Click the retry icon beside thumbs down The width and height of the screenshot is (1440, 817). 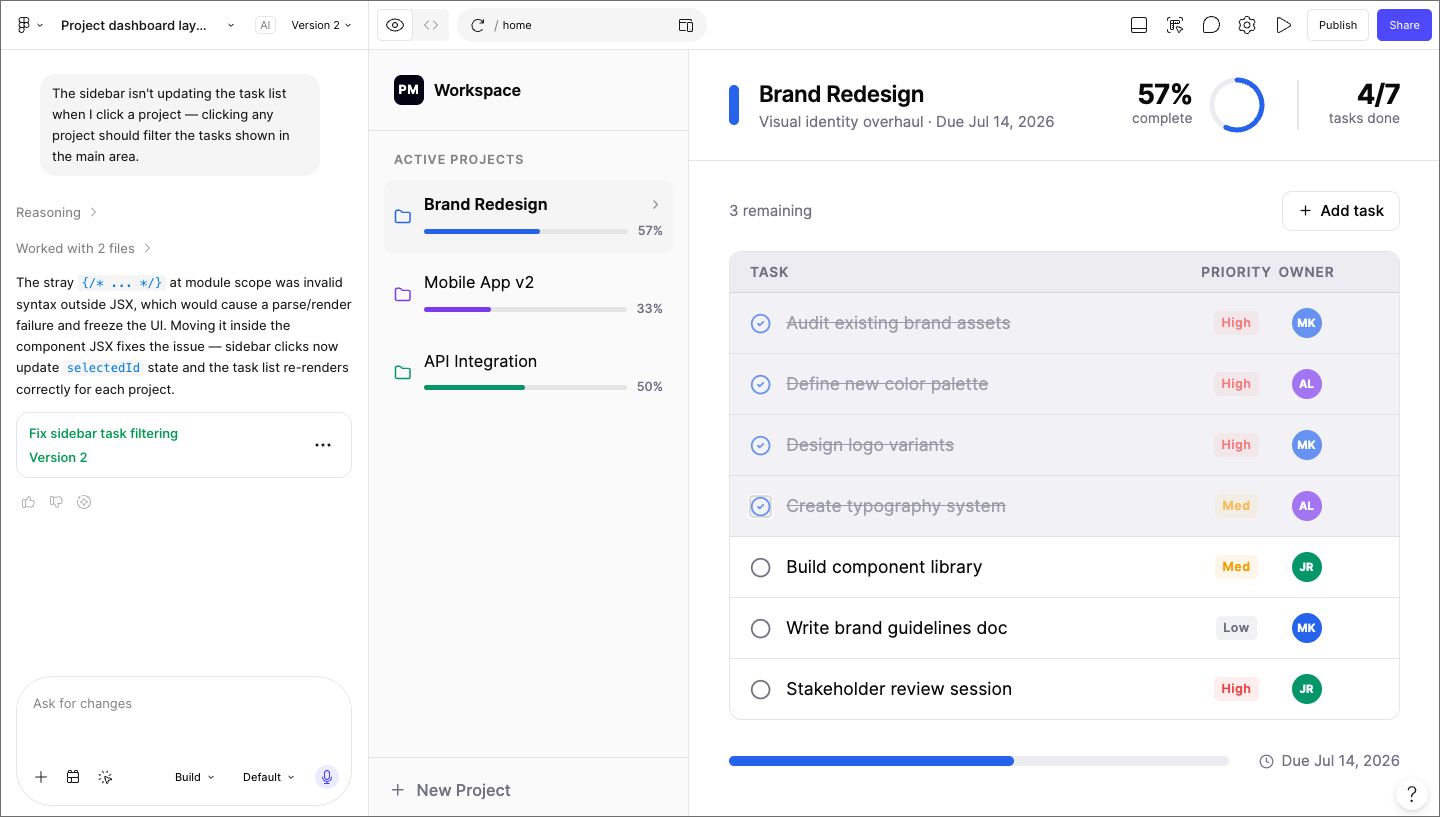[84, 502]
